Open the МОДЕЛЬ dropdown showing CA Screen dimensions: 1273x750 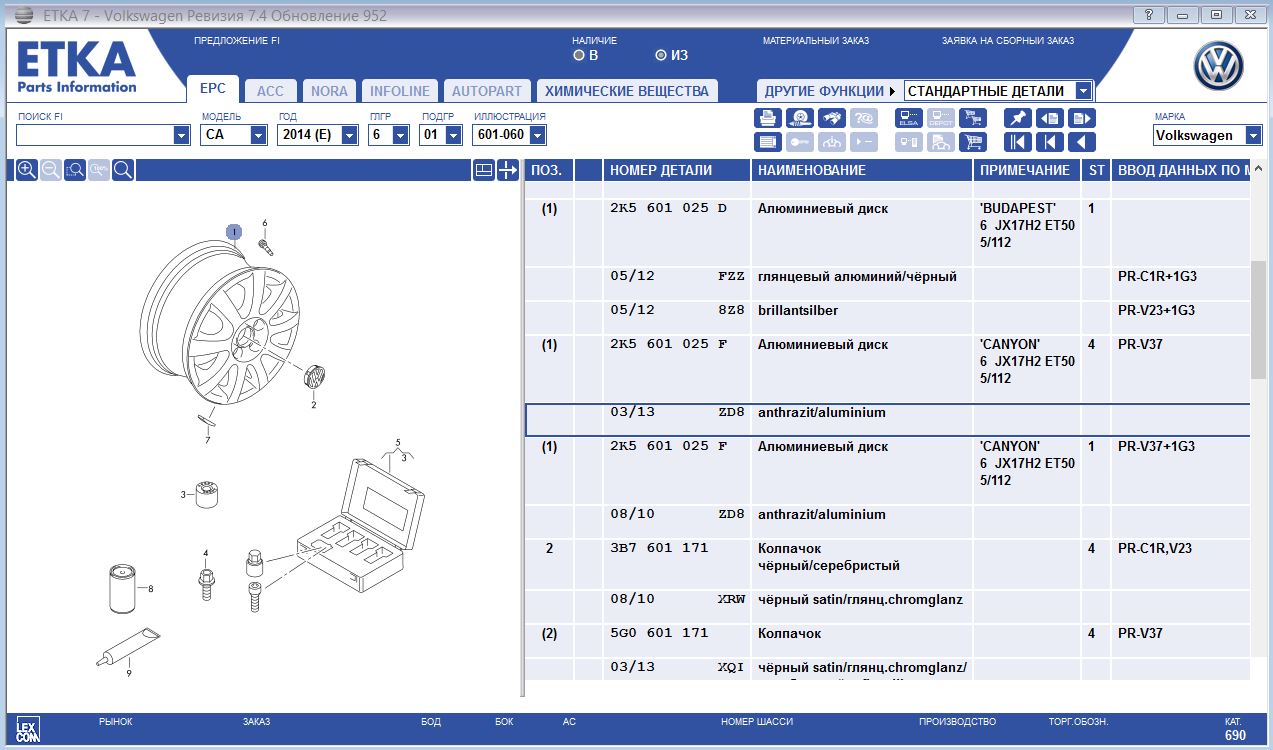pyautogui.click(x=258, y=135)
